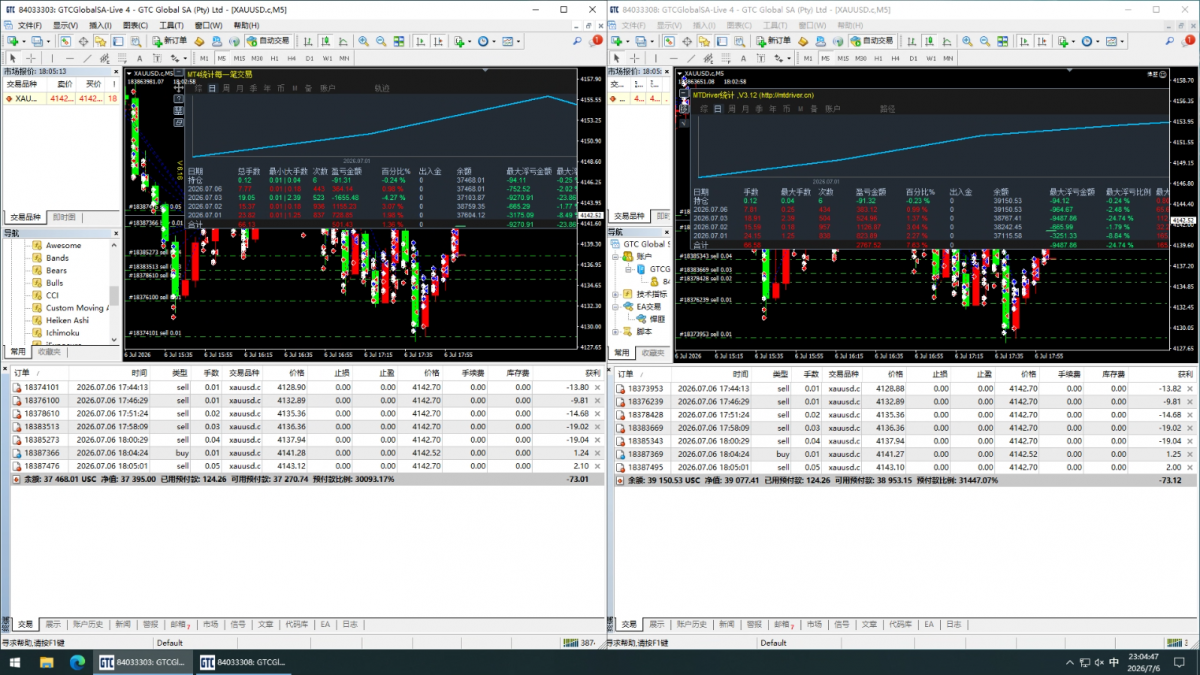Select the crosshair cursor tool in left toolbar
Viewport: 1200px width, 675px height.
(x=31, y=58)
